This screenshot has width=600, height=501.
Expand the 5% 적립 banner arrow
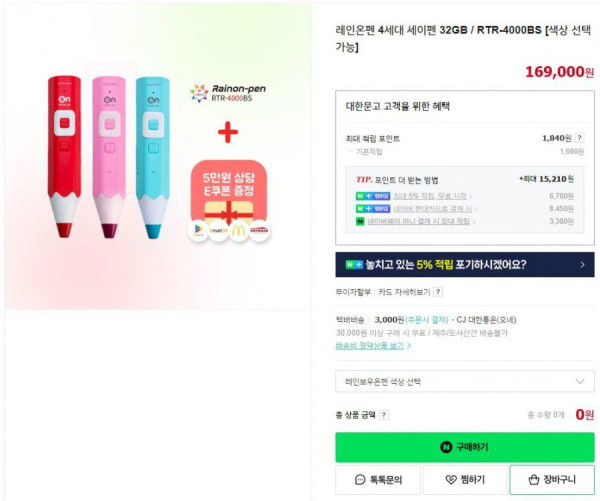[x=582, y=264]
